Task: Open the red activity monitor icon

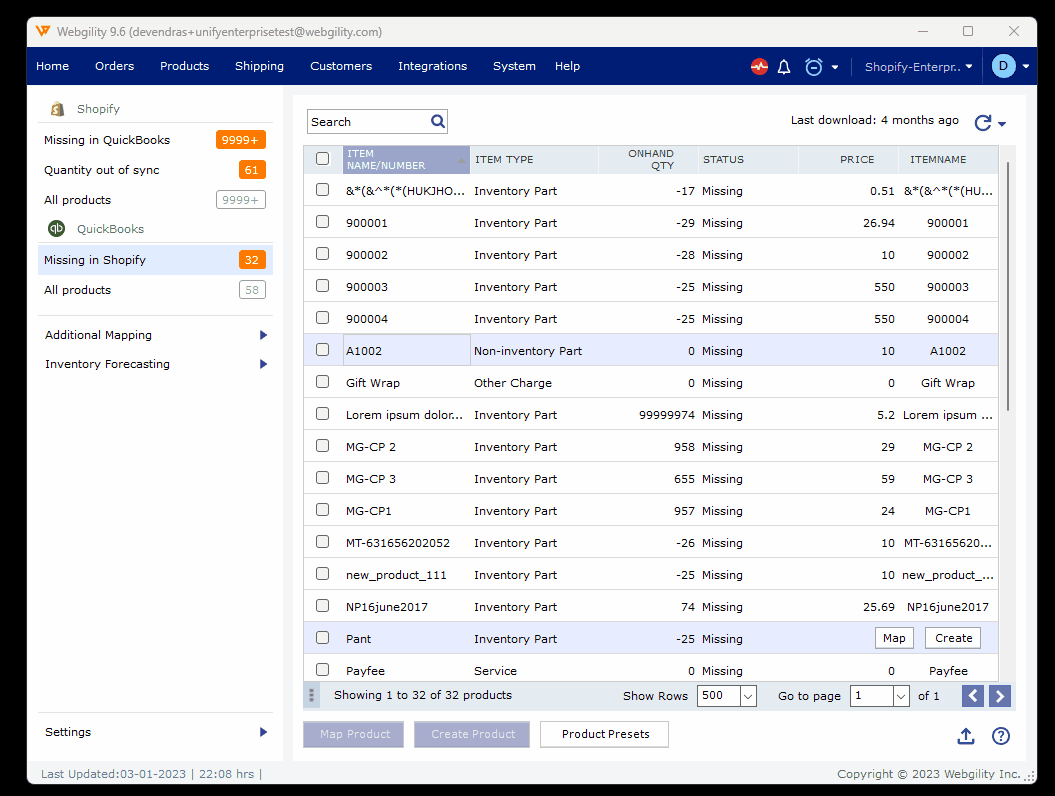Action: pos(759,67)
